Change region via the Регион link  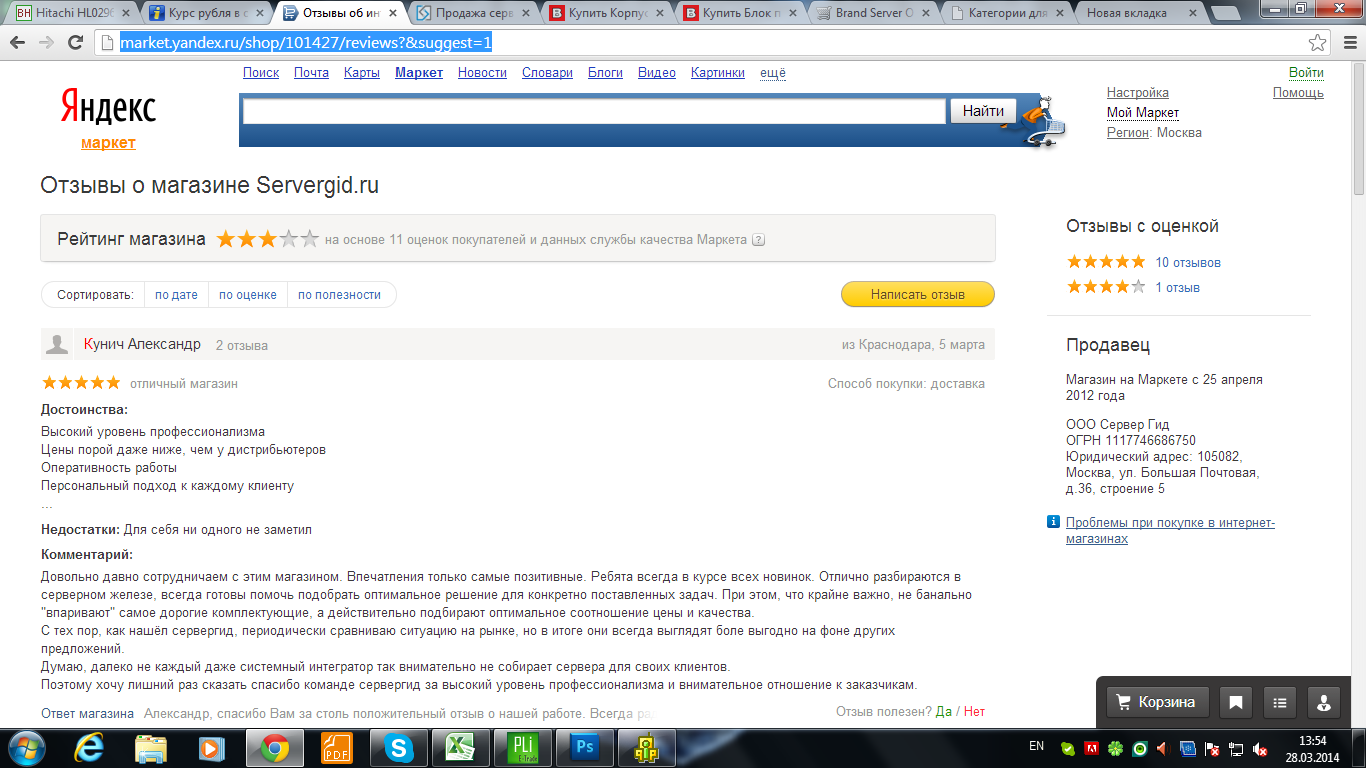(x=1127, y=133)
